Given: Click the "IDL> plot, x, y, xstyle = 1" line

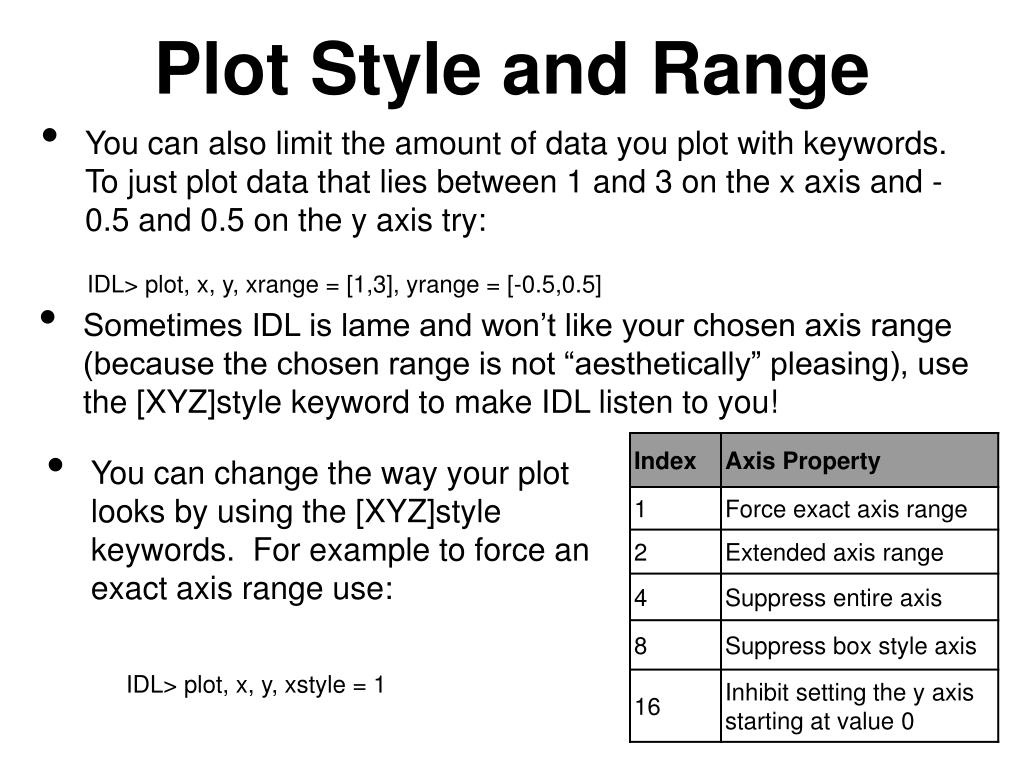Looking at the screenshot, I should coord(255,685).
